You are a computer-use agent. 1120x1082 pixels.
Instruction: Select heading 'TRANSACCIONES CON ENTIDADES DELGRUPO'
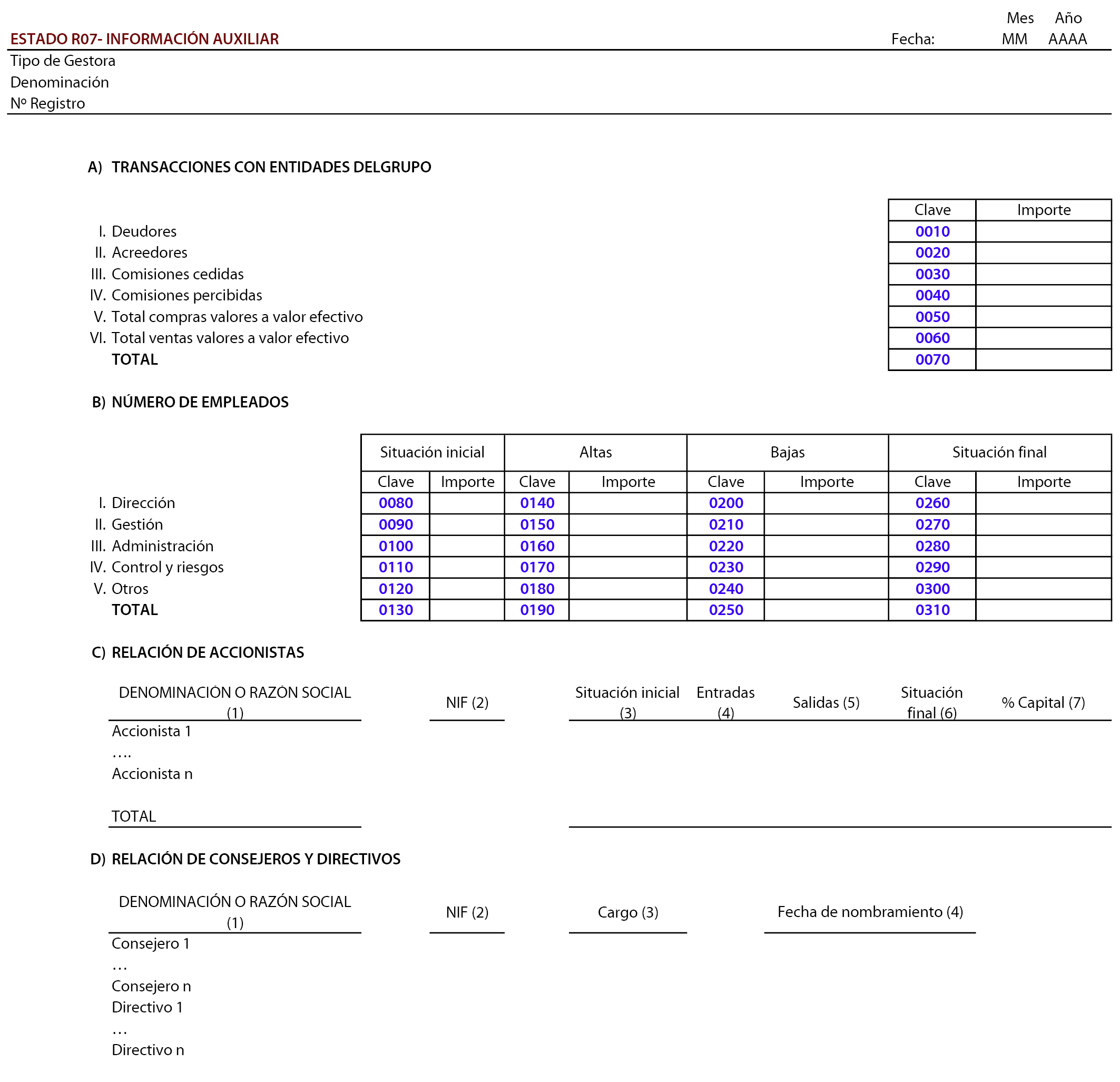(x=271, y=167)
